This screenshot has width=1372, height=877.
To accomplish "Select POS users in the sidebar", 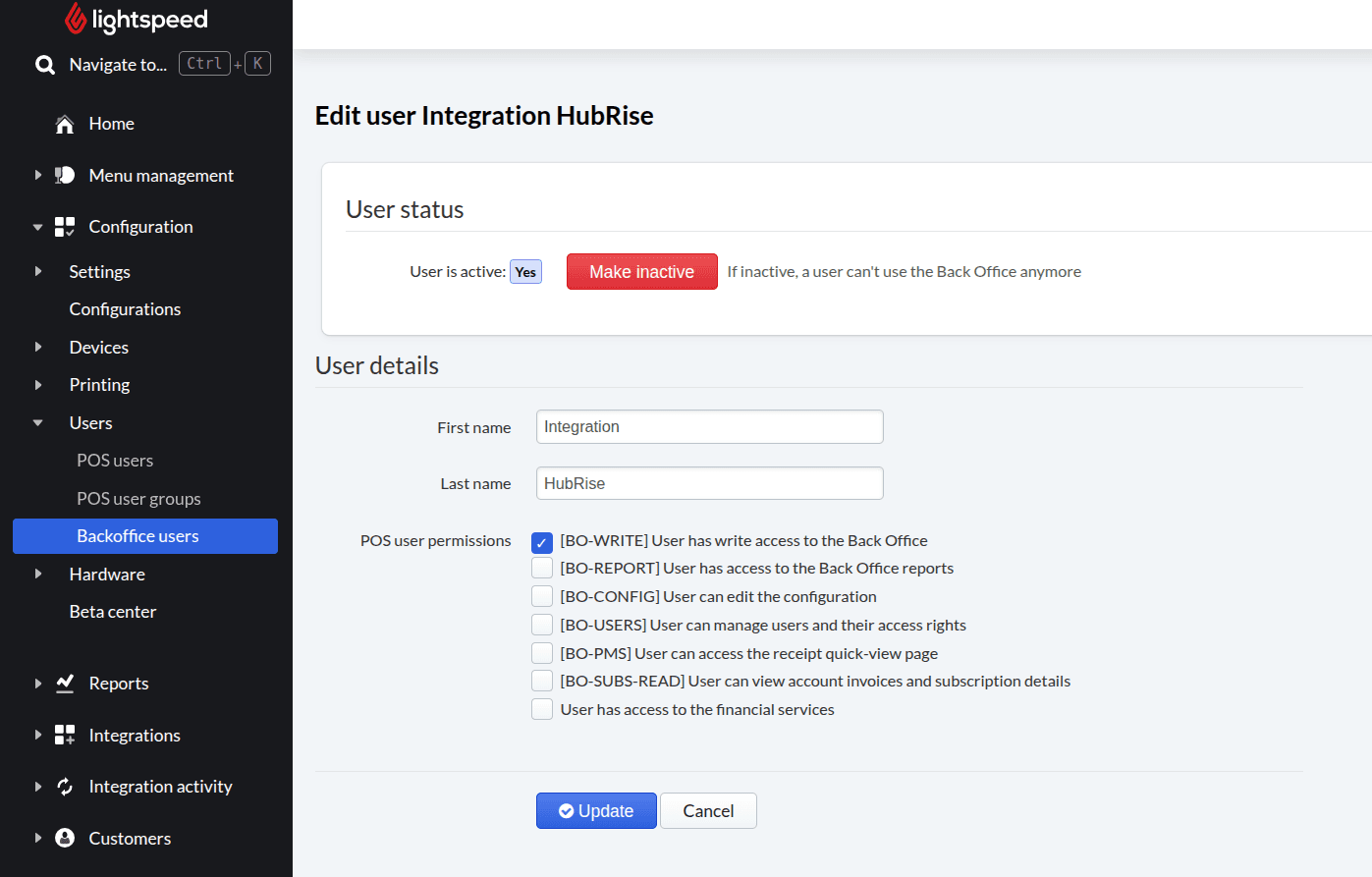I will point(114,460).
